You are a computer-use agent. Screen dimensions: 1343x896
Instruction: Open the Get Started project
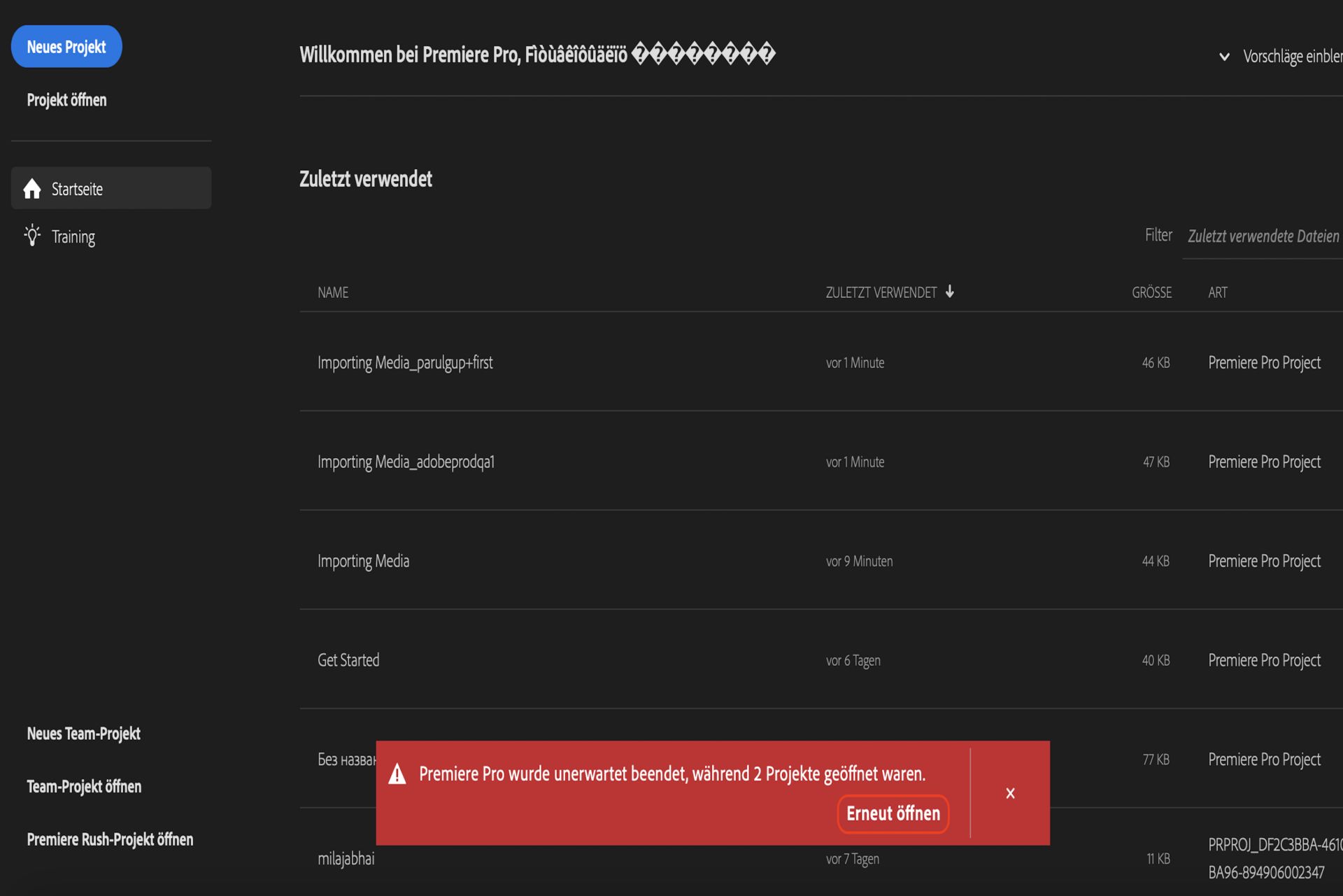coord(348,660)
